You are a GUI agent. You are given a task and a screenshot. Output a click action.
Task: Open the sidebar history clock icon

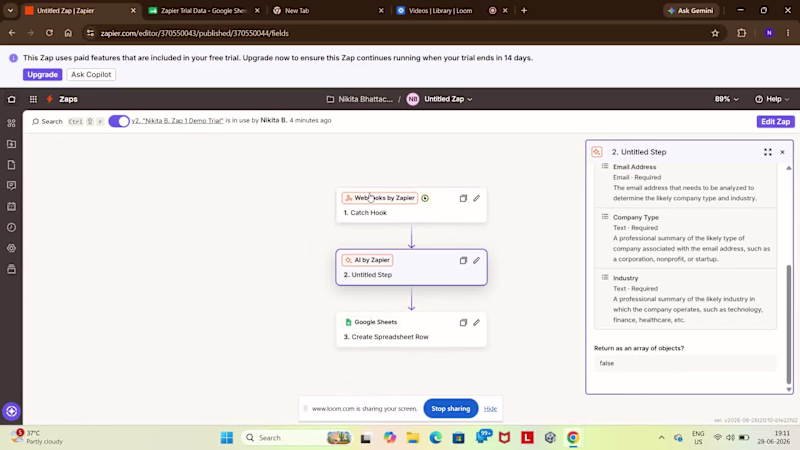11,227
